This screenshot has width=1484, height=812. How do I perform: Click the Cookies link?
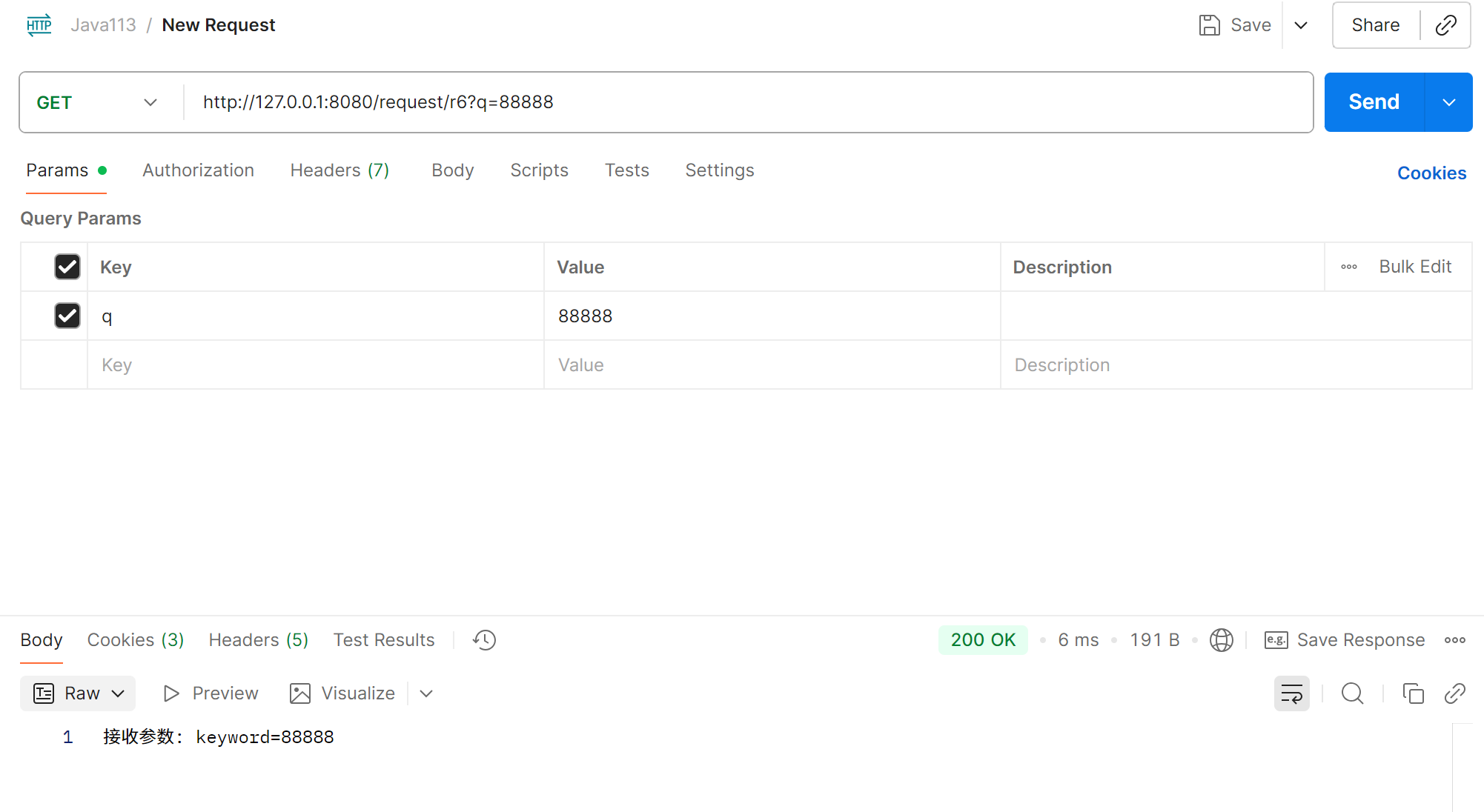tap(1431, 173)
